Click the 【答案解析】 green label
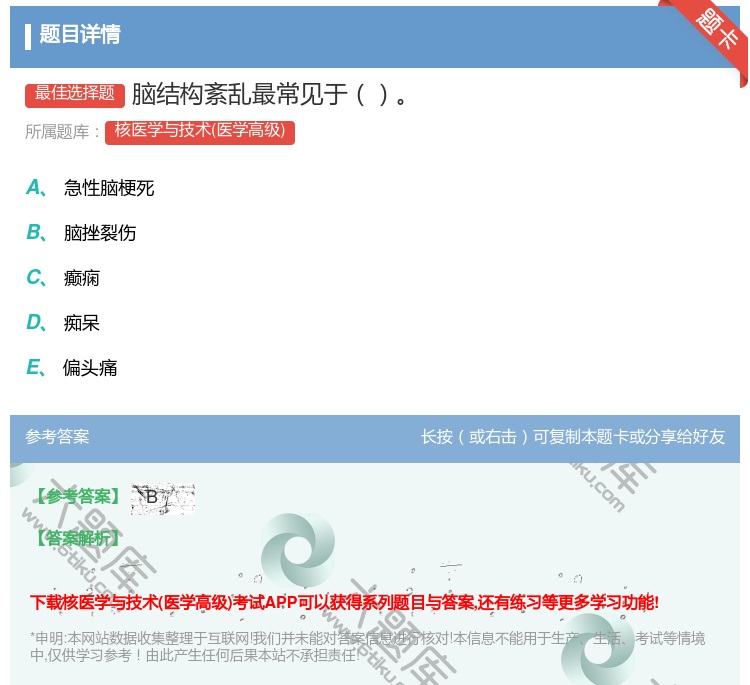Screen dimensions: 750x685 [79, 538]
